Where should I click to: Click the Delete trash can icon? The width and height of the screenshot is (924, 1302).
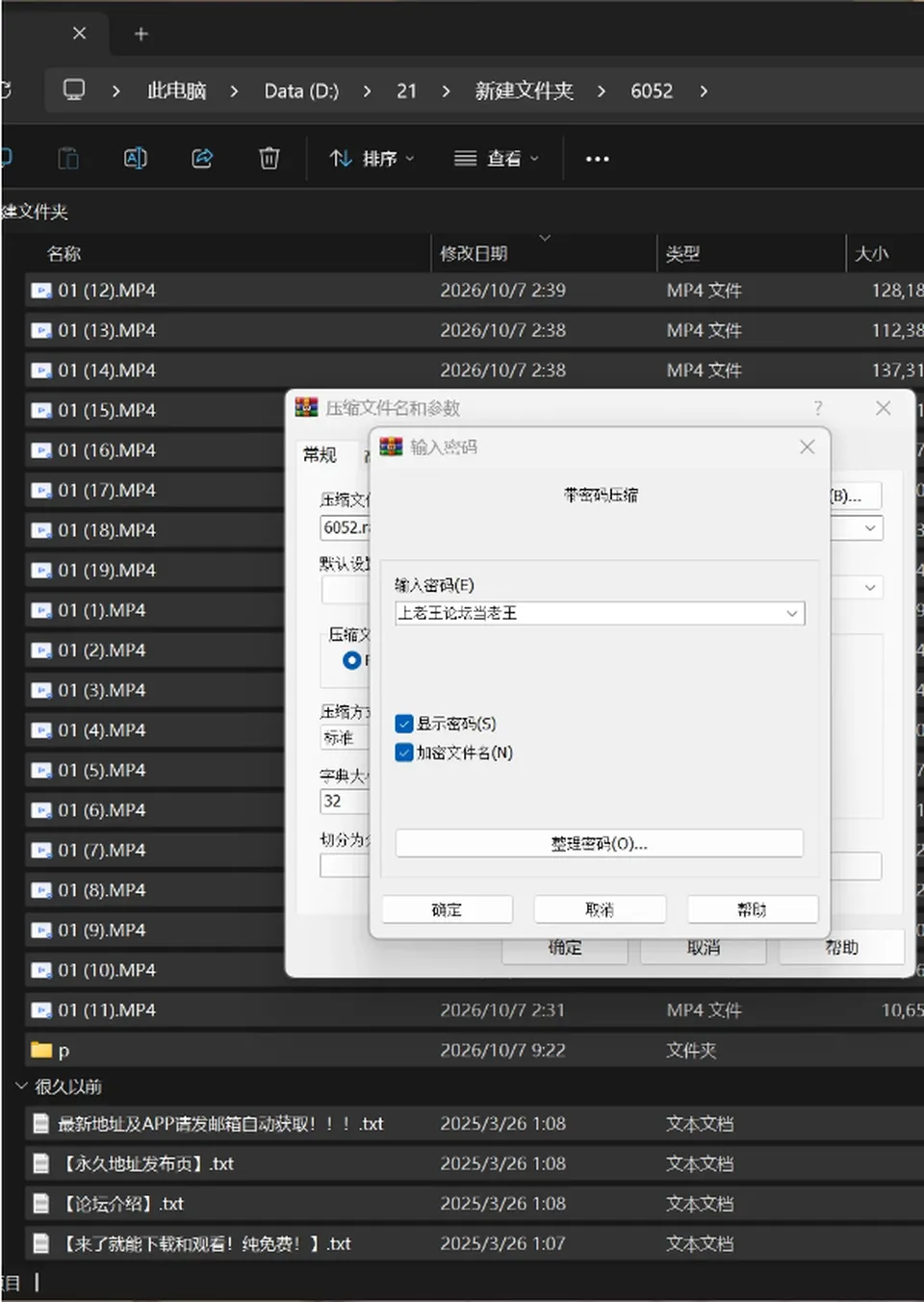pos(269,159)
